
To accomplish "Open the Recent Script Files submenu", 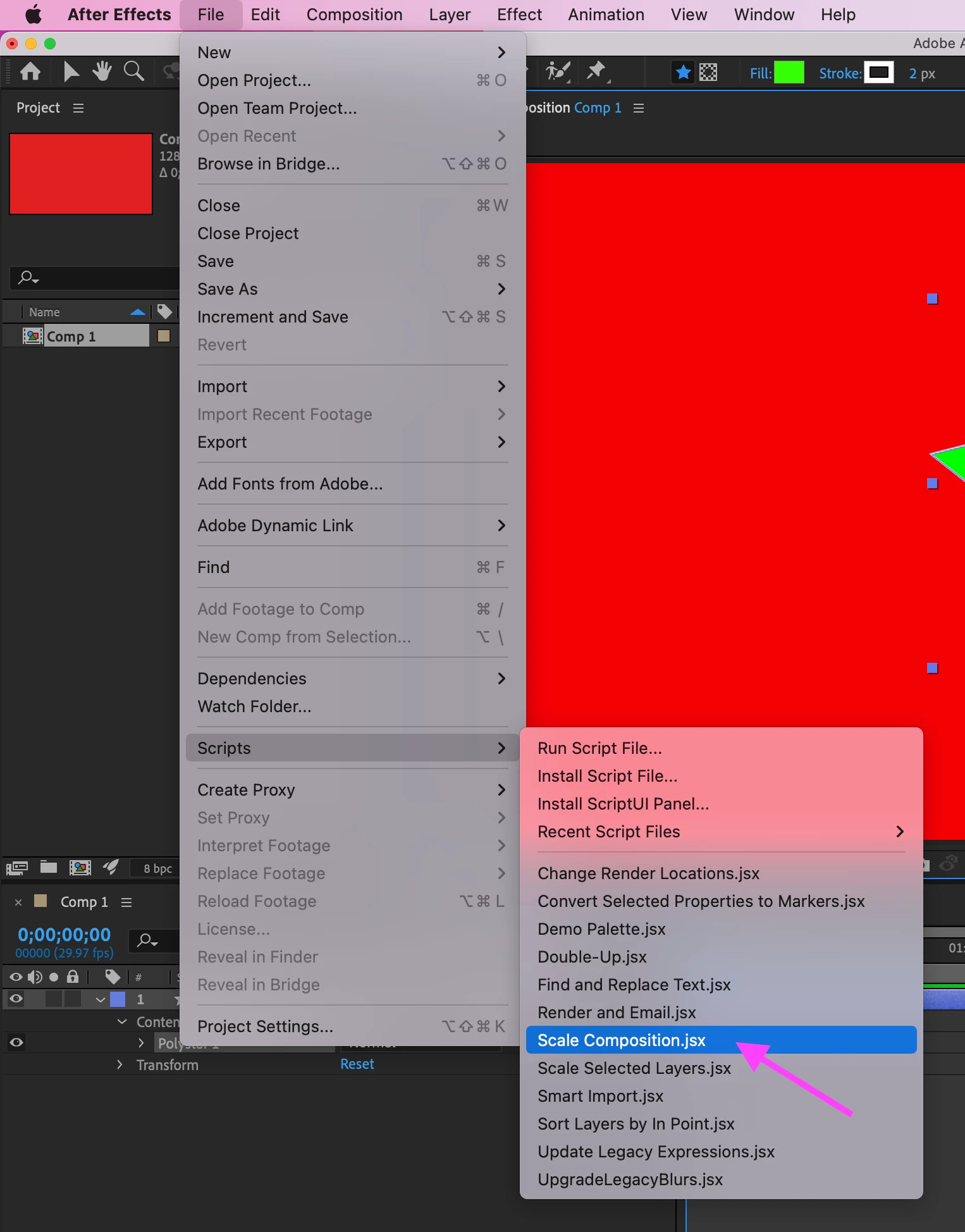I will 721,832.
